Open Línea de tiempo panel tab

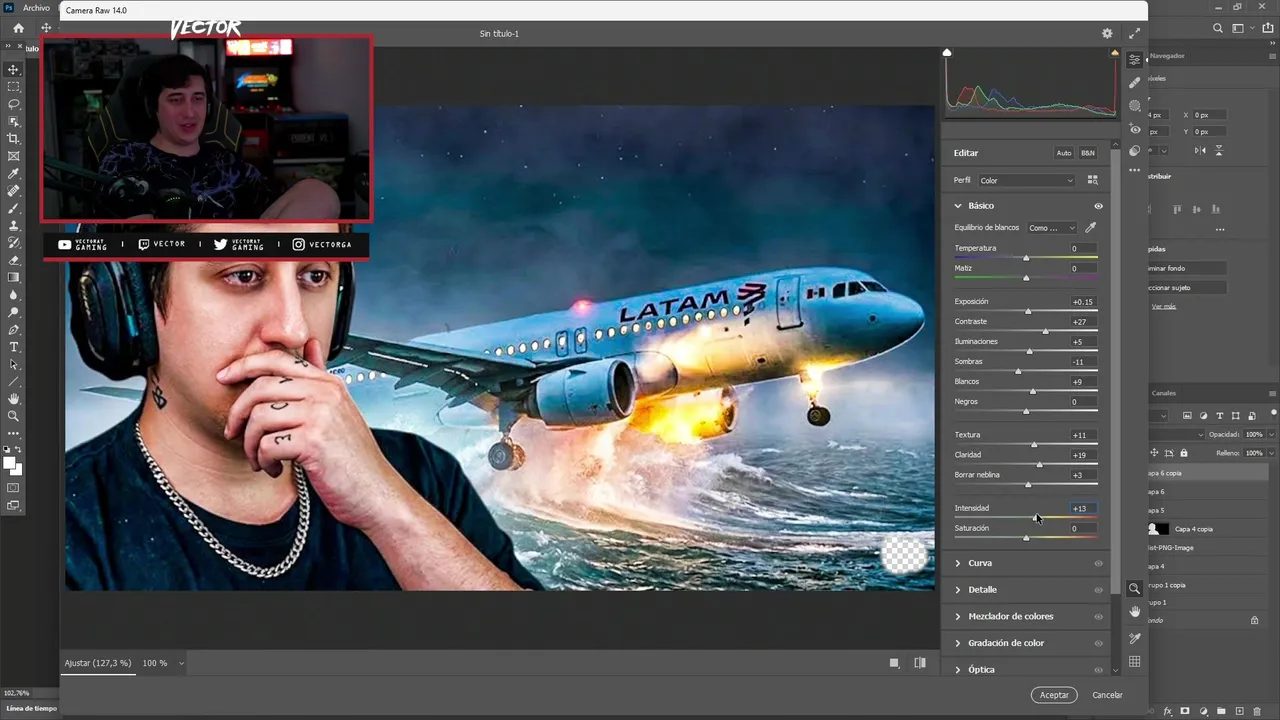coord(30,708)
